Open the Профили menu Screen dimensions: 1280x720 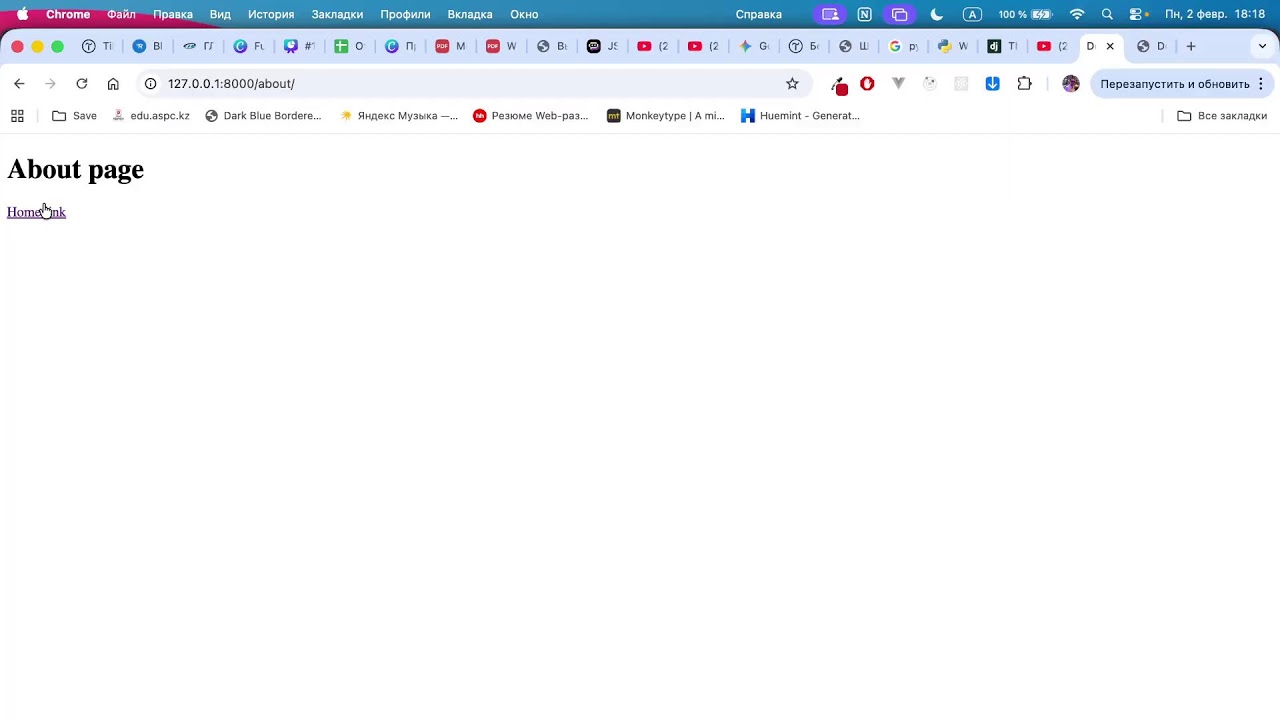coord(405,14)
